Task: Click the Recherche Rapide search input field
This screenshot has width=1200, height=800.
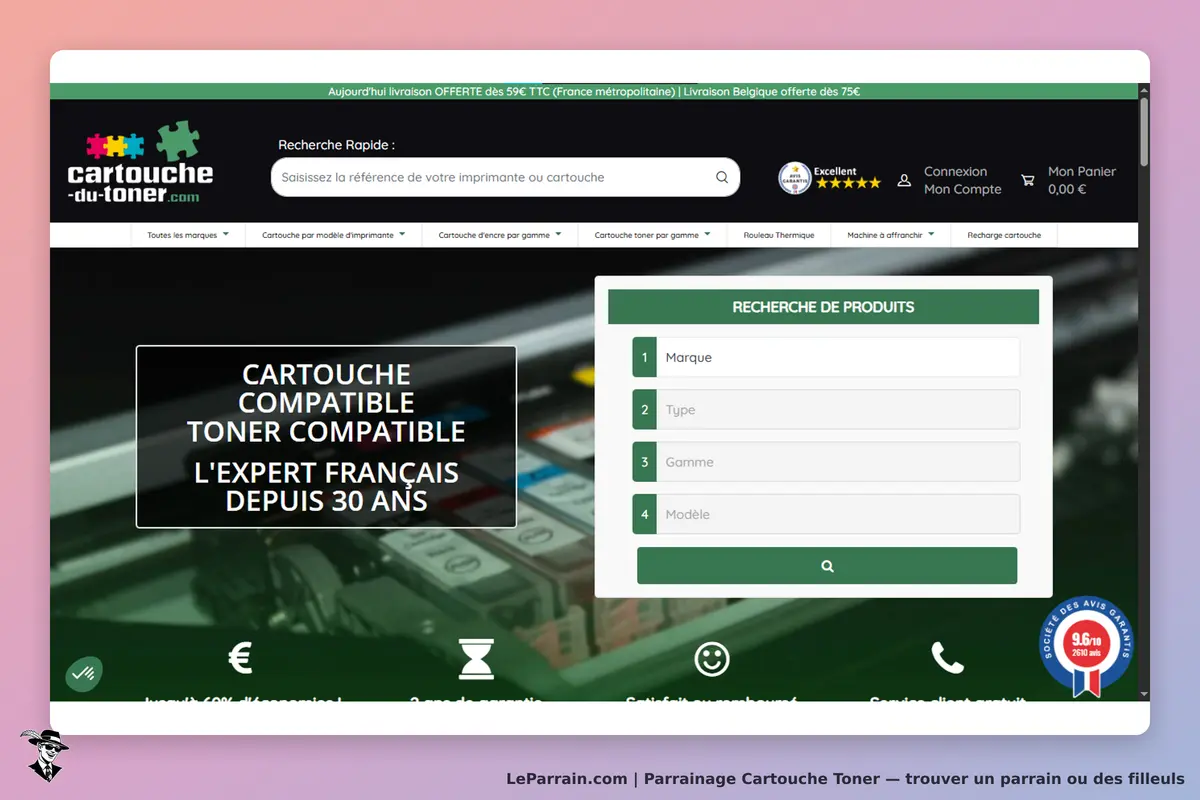Action: coord(505,177)
